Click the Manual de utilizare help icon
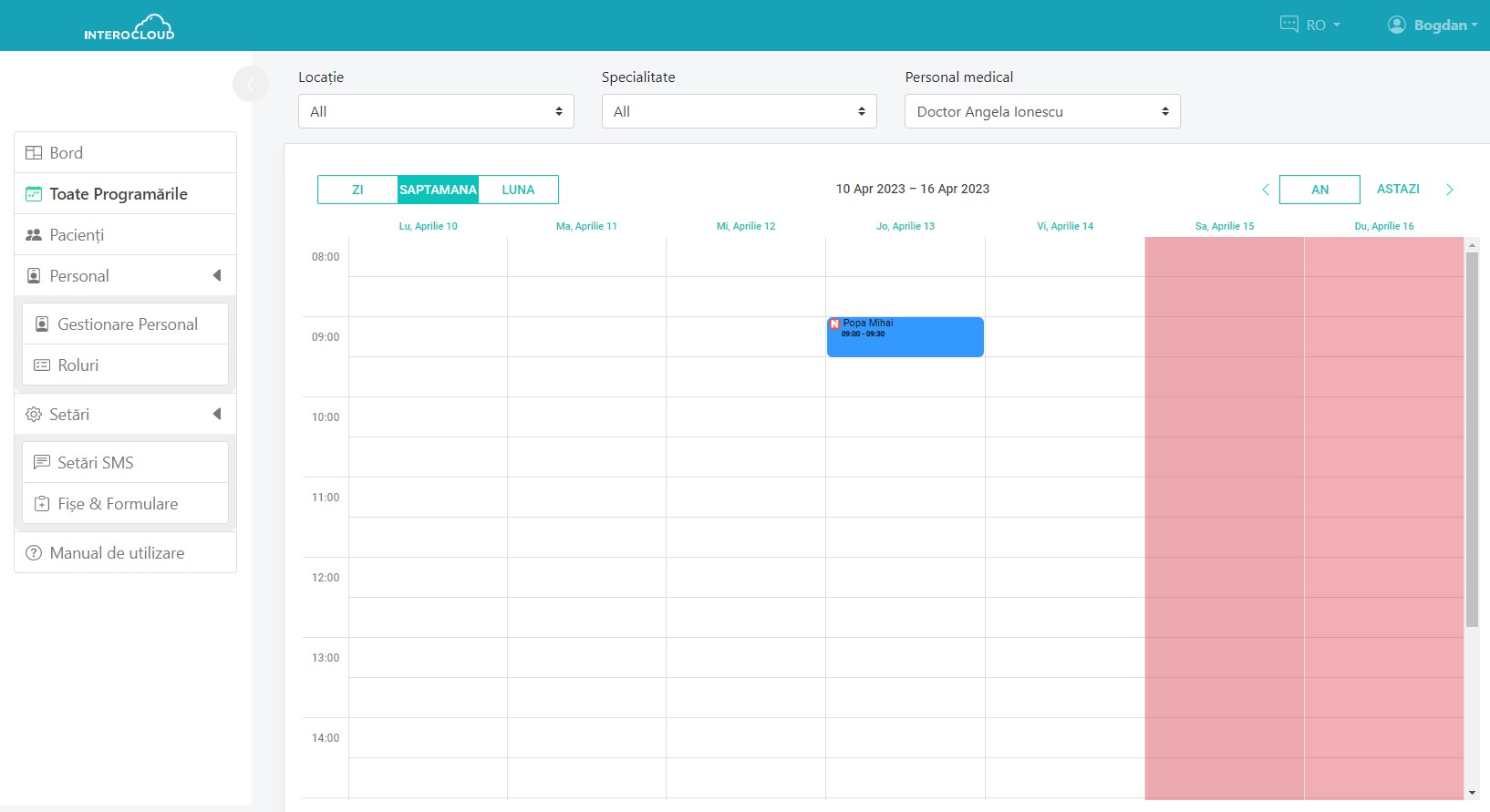 tap(34, 553)
